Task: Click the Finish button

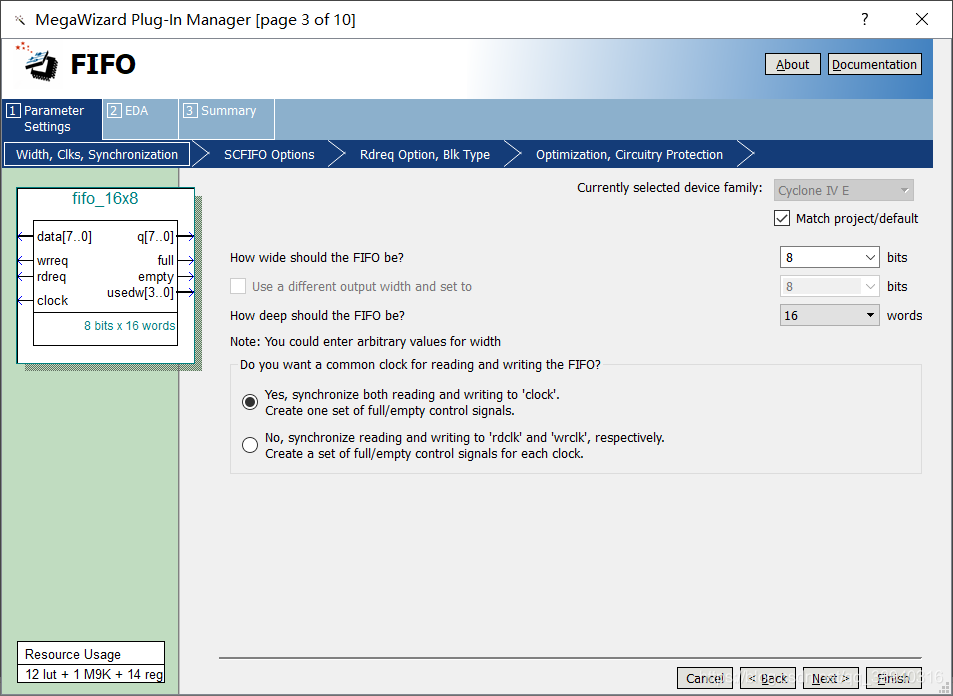Action: pos(893,678)
